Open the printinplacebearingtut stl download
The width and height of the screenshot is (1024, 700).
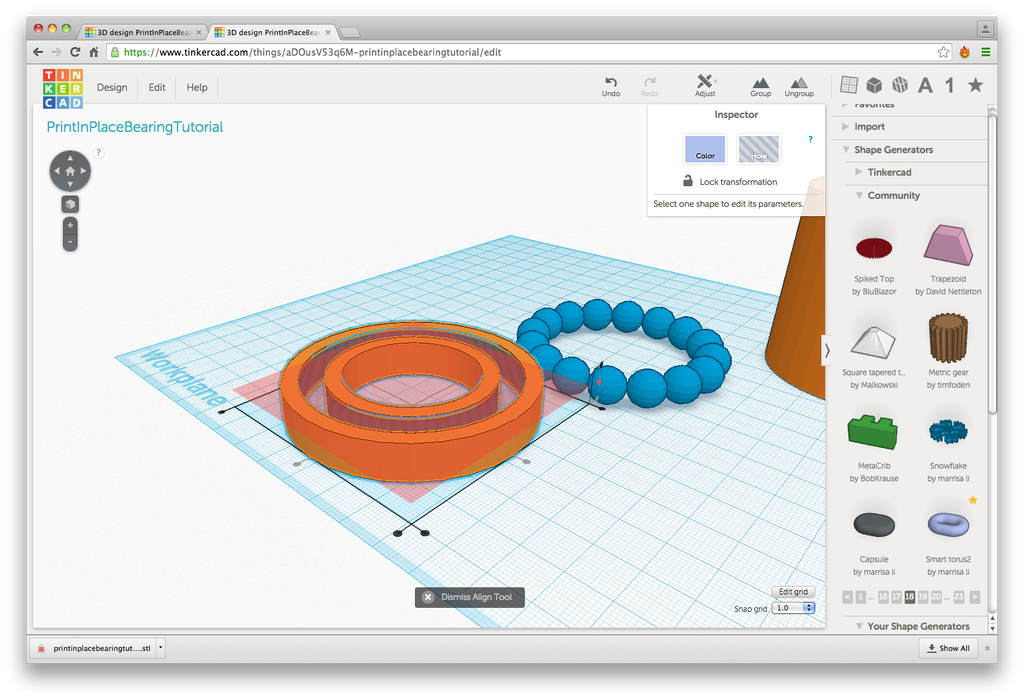93,648
